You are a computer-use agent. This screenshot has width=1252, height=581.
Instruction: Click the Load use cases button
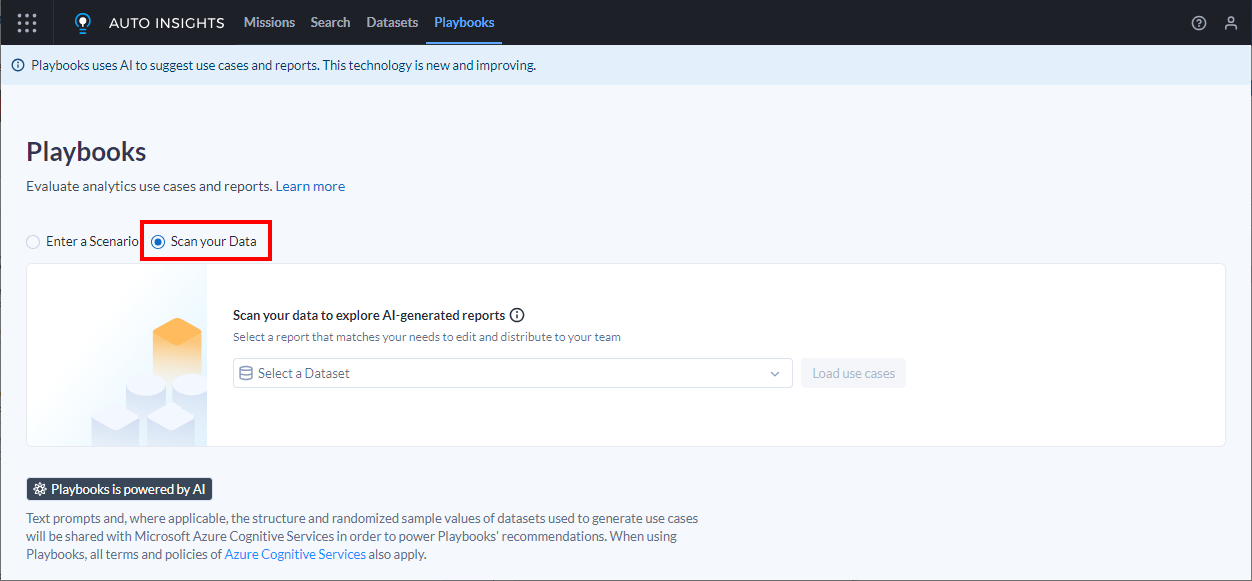coord(853,373)
